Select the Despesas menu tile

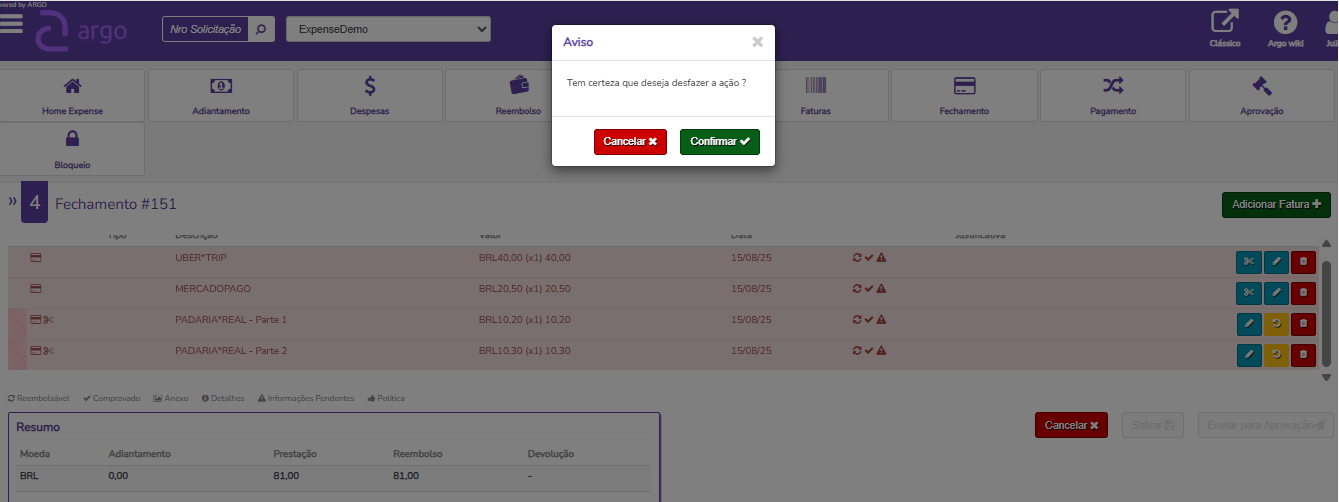tap(369, 95)
